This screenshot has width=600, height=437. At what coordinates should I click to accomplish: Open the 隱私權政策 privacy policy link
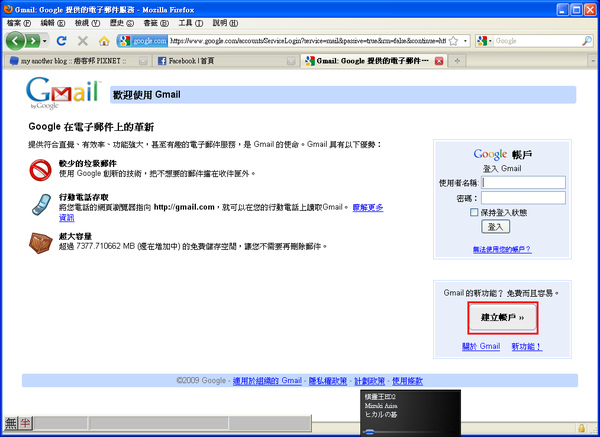point(328,381)
